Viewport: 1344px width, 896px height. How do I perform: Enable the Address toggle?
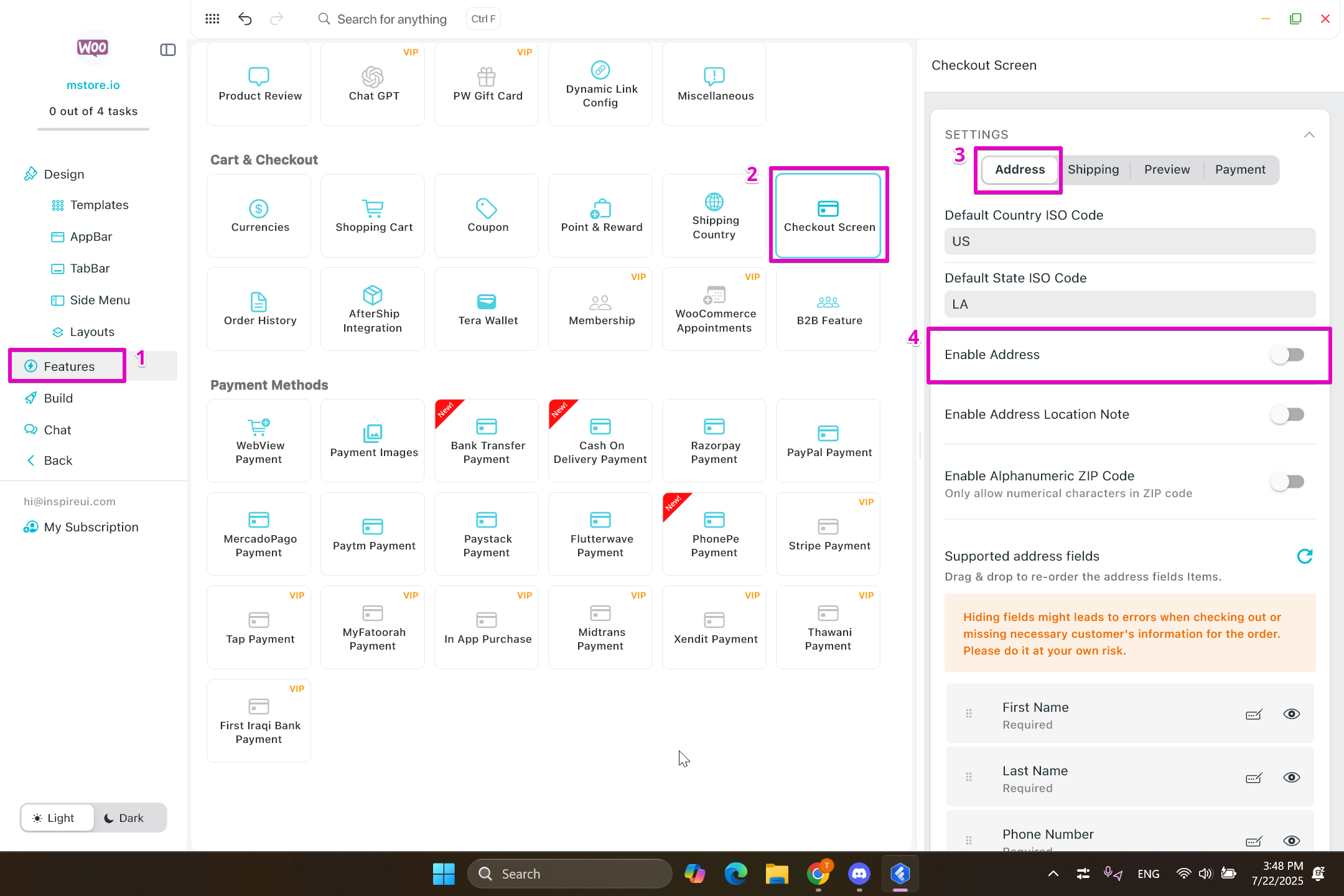tap(1287, 355)
